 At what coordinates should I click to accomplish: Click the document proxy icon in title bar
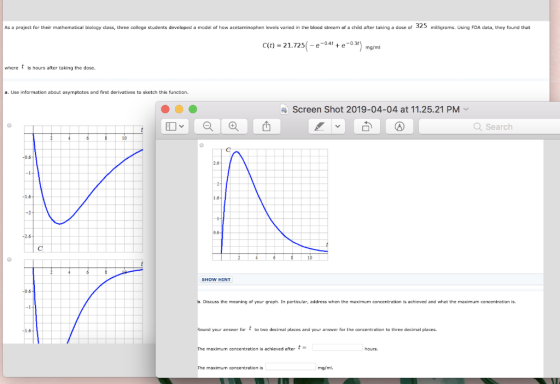point(284,109)
